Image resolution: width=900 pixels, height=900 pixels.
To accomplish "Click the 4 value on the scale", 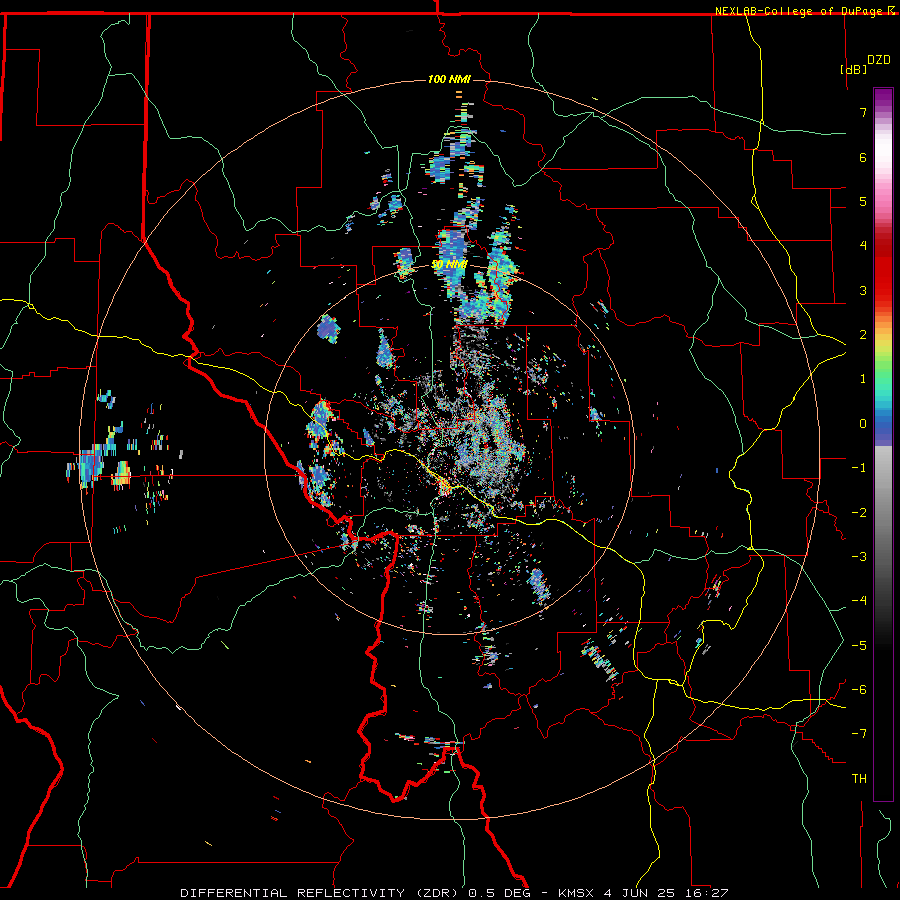I will tap(863, 246).
